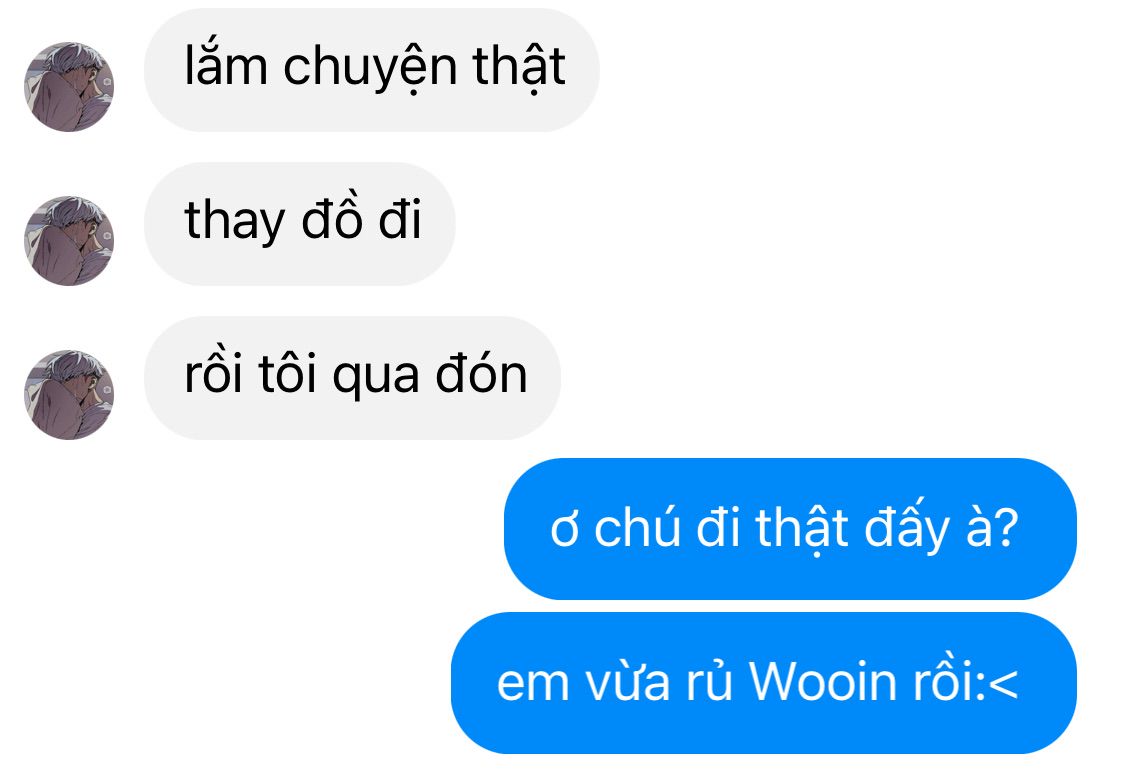
Task: Select the word "thay" in the second message
Action: point(235,222)
